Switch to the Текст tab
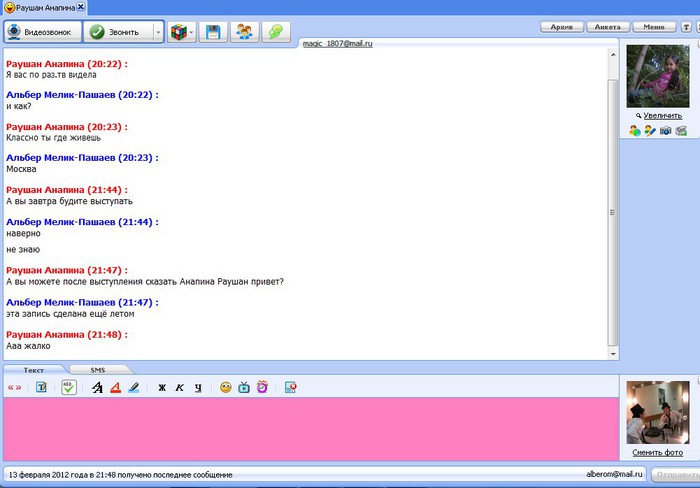Screen dimensions: 700x488 pyautogui.click(x=33, y=370)
